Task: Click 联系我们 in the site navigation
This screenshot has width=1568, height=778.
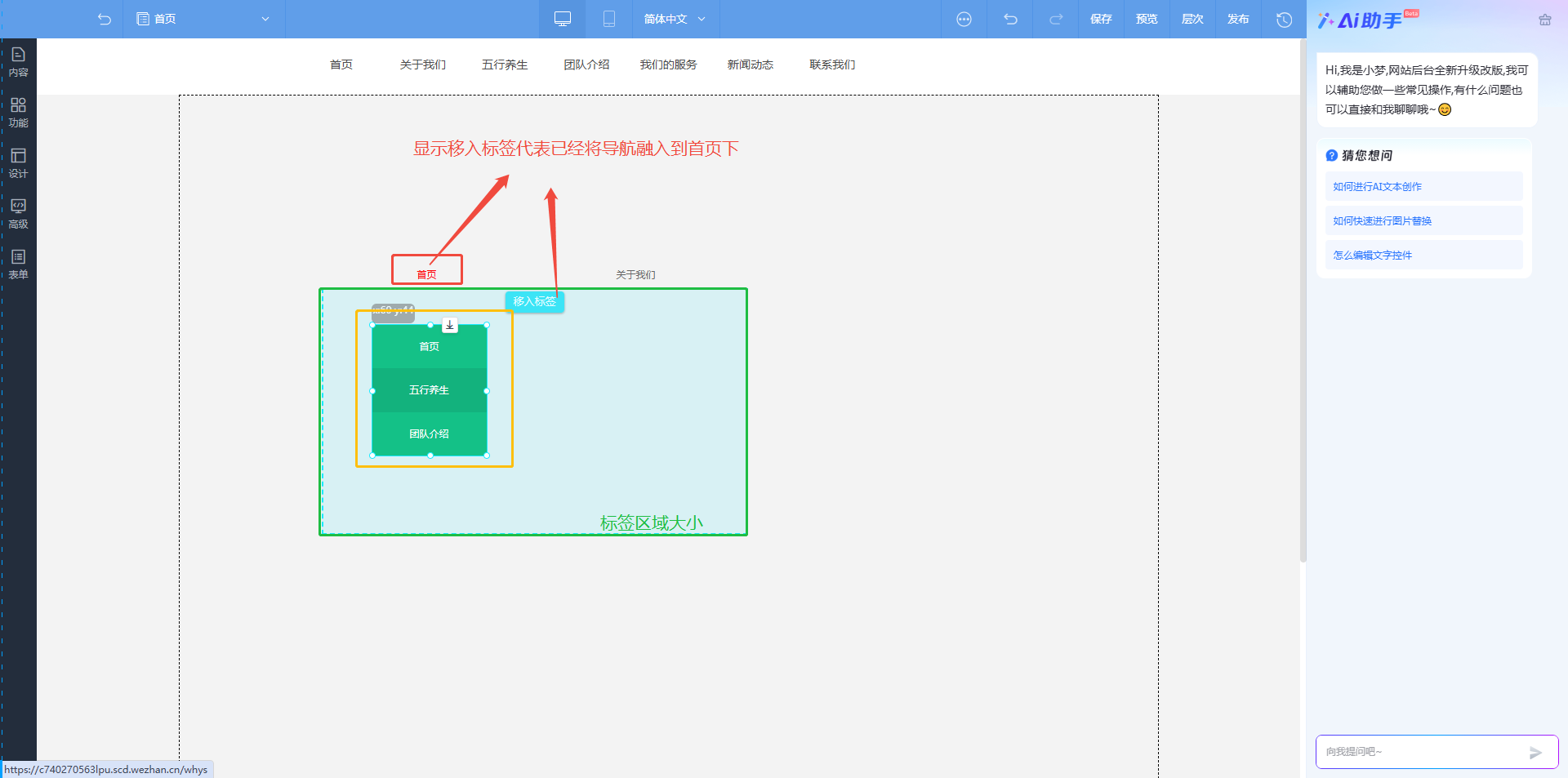Action: pyautogui.click(x=832, y=64)
